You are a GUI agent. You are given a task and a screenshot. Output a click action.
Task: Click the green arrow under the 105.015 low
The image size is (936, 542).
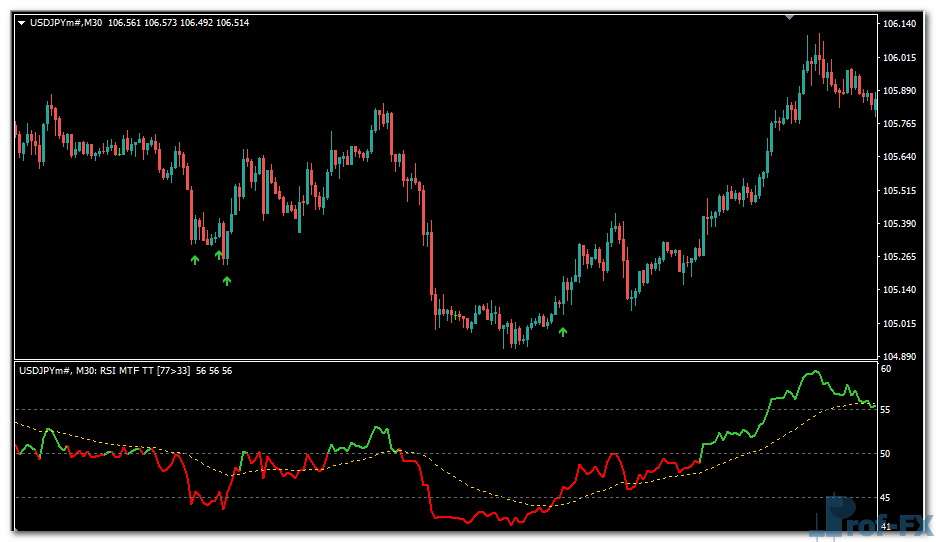point(563,331)
